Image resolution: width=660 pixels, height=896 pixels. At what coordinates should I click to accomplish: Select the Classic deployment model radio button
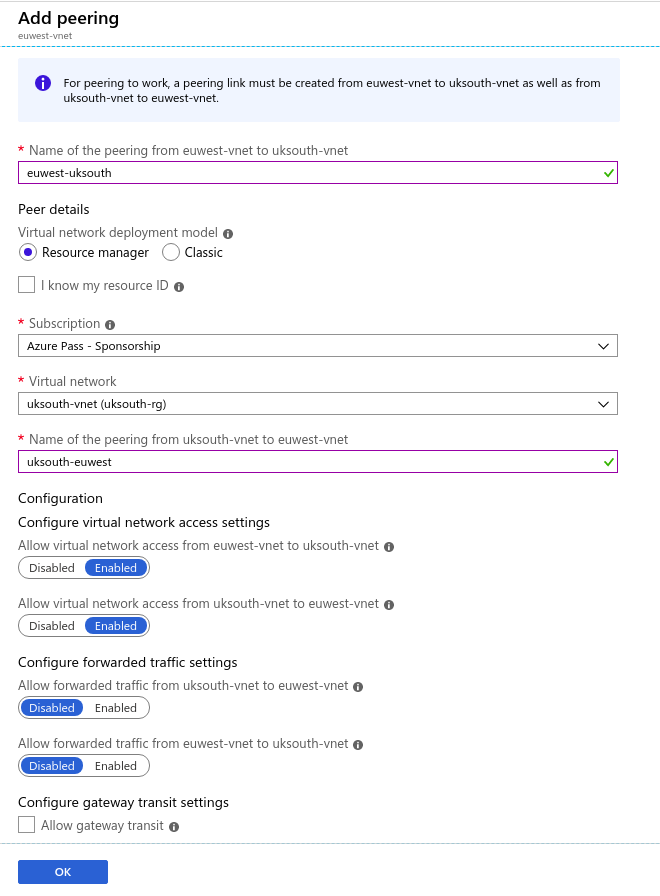coord(171,253)
